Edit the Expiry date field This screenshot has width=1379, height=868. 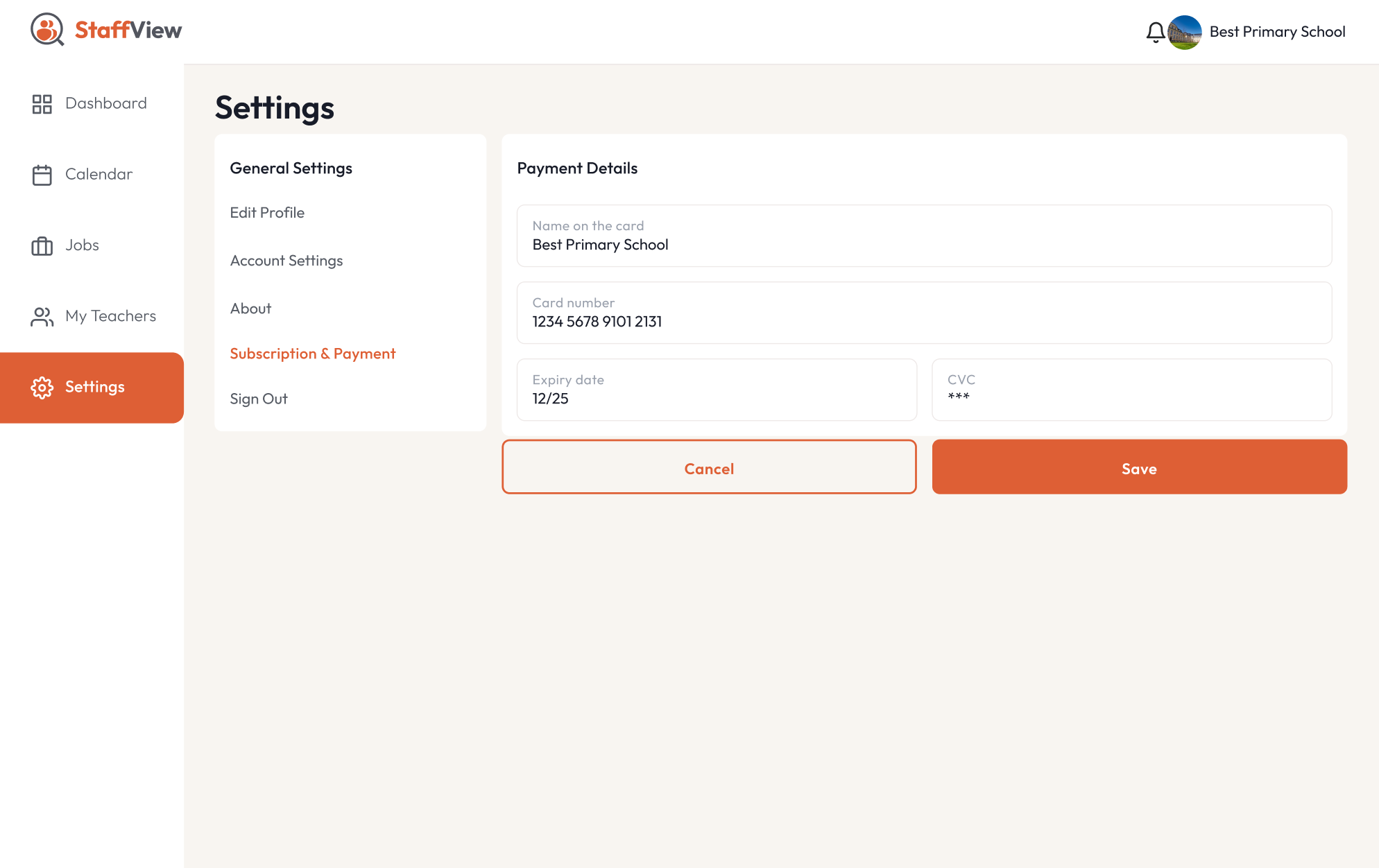717,390
